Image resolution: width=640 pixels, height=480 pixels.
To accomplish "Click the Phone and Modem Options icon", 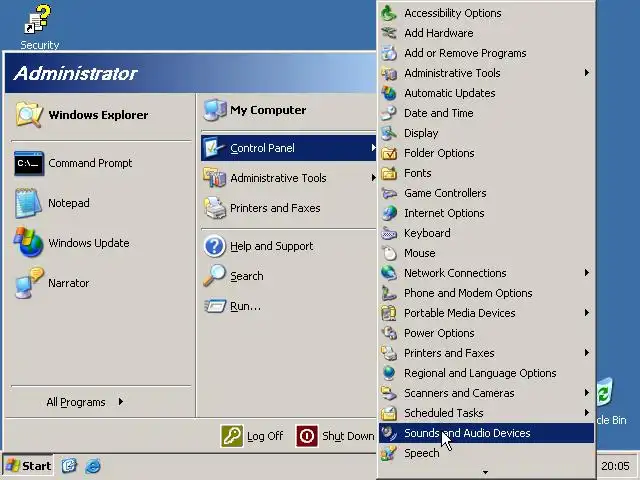I will 389,293.
